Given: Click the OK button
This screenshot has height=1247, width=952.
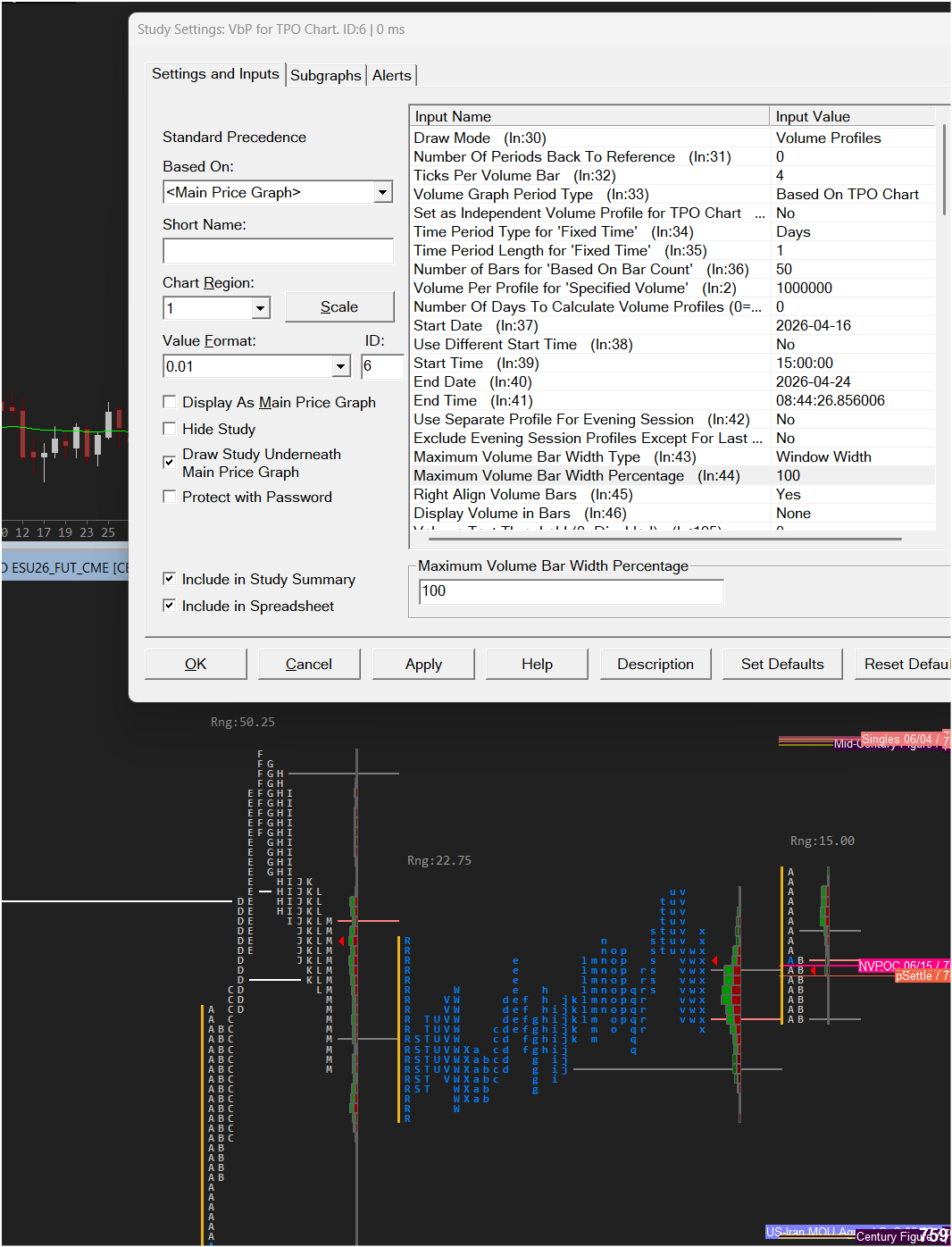Looking at the screenshot, I should (196, 664).
